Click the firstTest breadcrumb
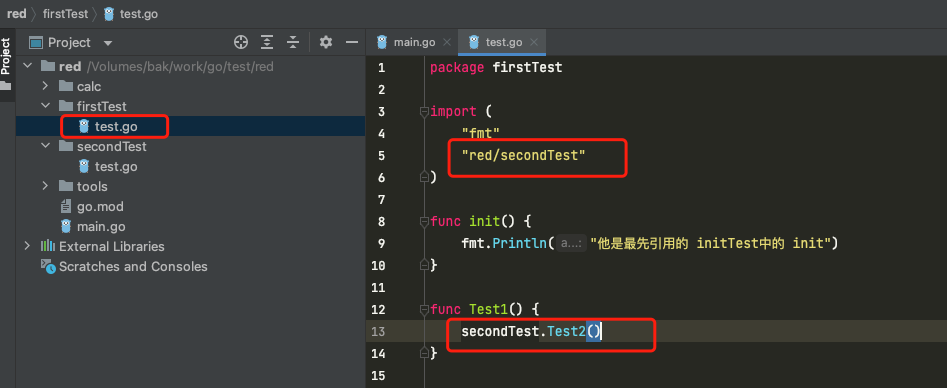The width and height of the screenshot is (947, 388). tap(65, 13)
